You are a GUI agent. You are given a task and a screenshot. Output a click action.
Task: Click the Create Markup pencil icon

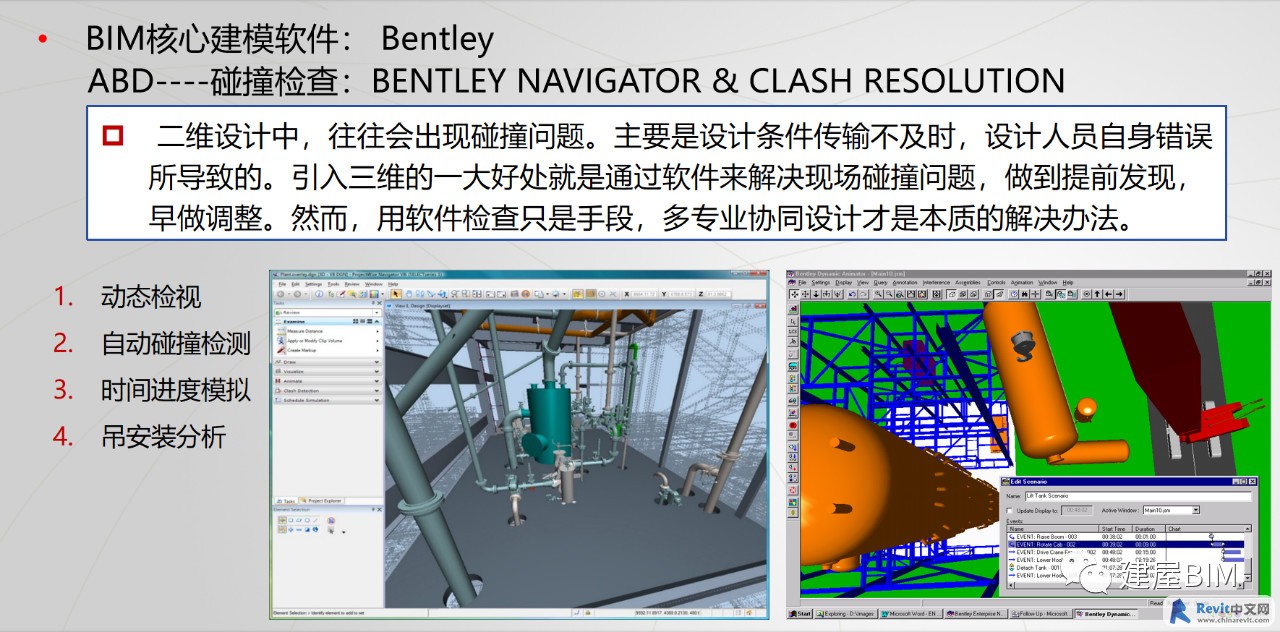(x=281, y=350)
